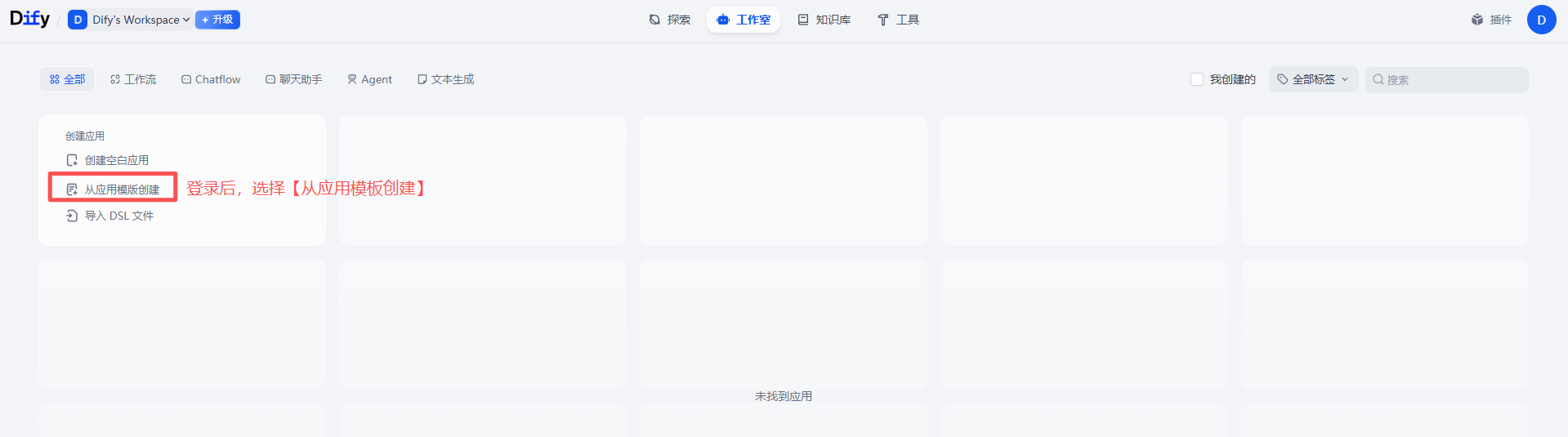Click the workflow filter icon
This screenshot has width=1568, height=437.
pyautogui.click(x=115, y=79)
